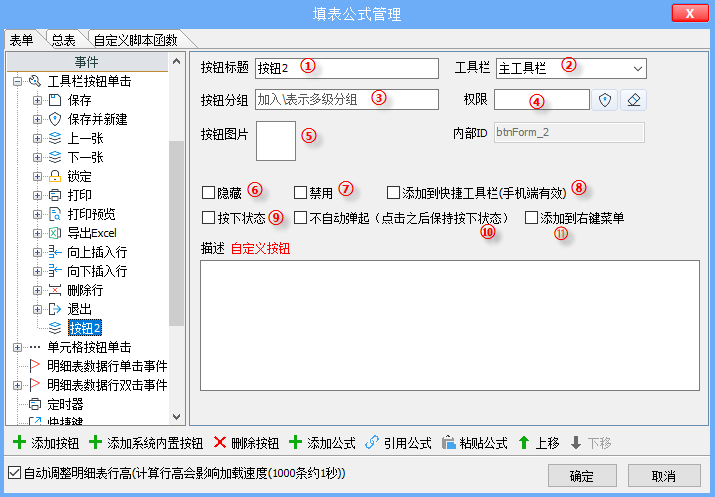The height and width of the screenshot is (497, 715).
Task: Click 添加公式 in bottom toolbar
Action: point(322,443)
